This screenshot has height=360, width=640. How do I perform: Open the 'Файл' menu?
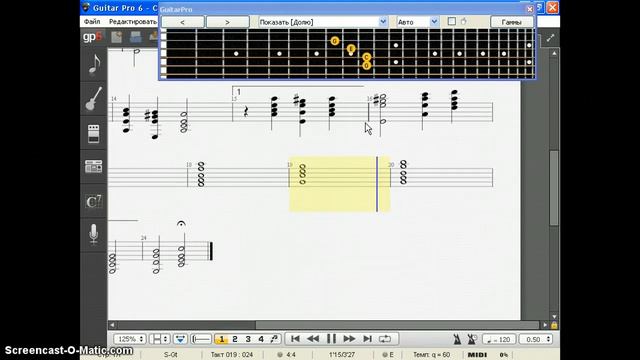(92, 21)
